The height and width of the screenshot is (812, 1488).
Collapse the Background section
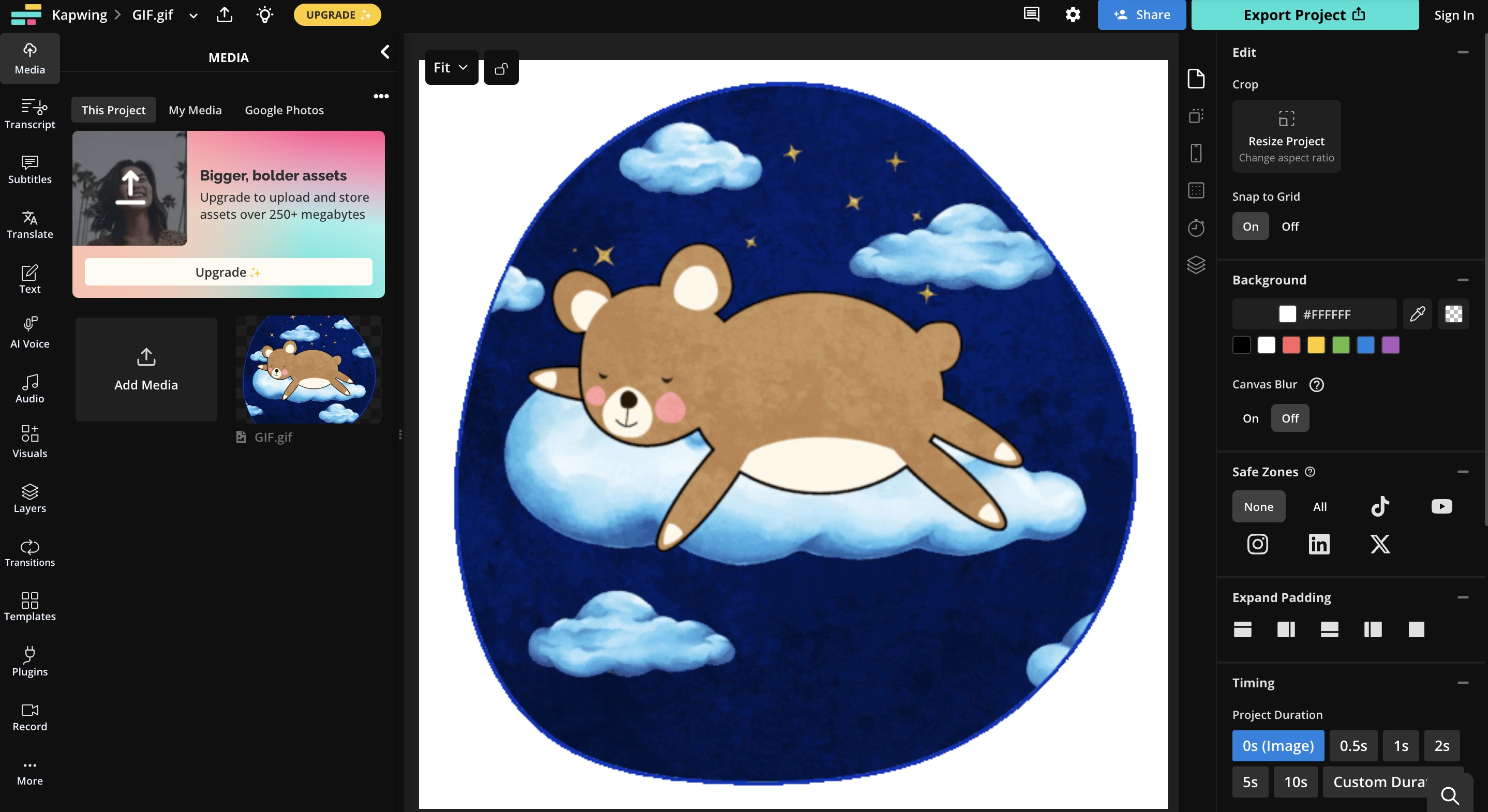pyautogui.click(x=1463, y=280)
